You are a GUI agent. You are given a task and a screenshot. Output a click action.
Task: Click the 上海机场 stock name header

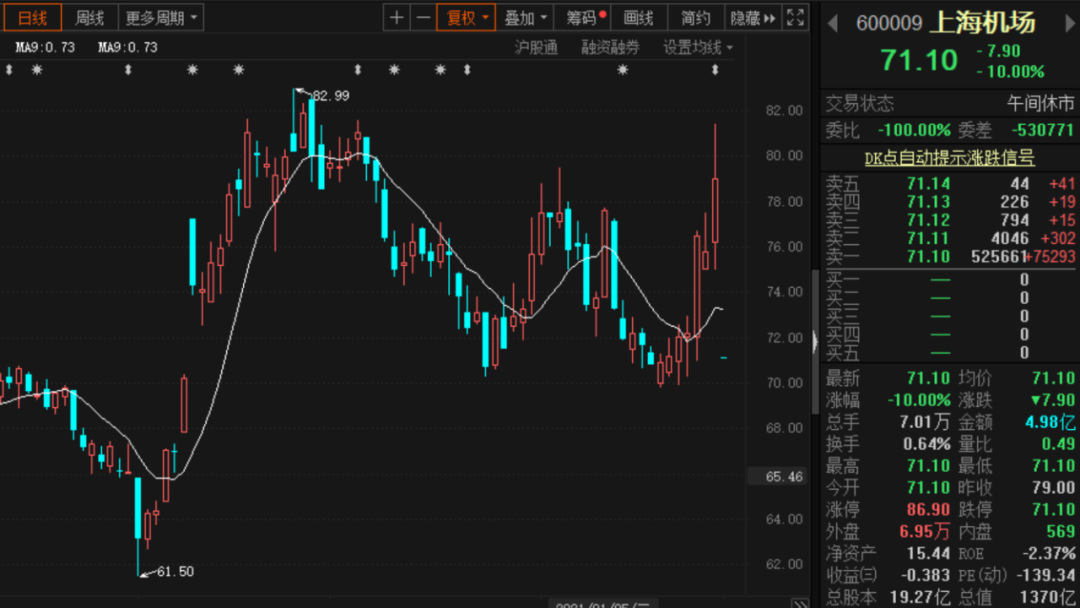pyautogui.click(x=982, y=23)
